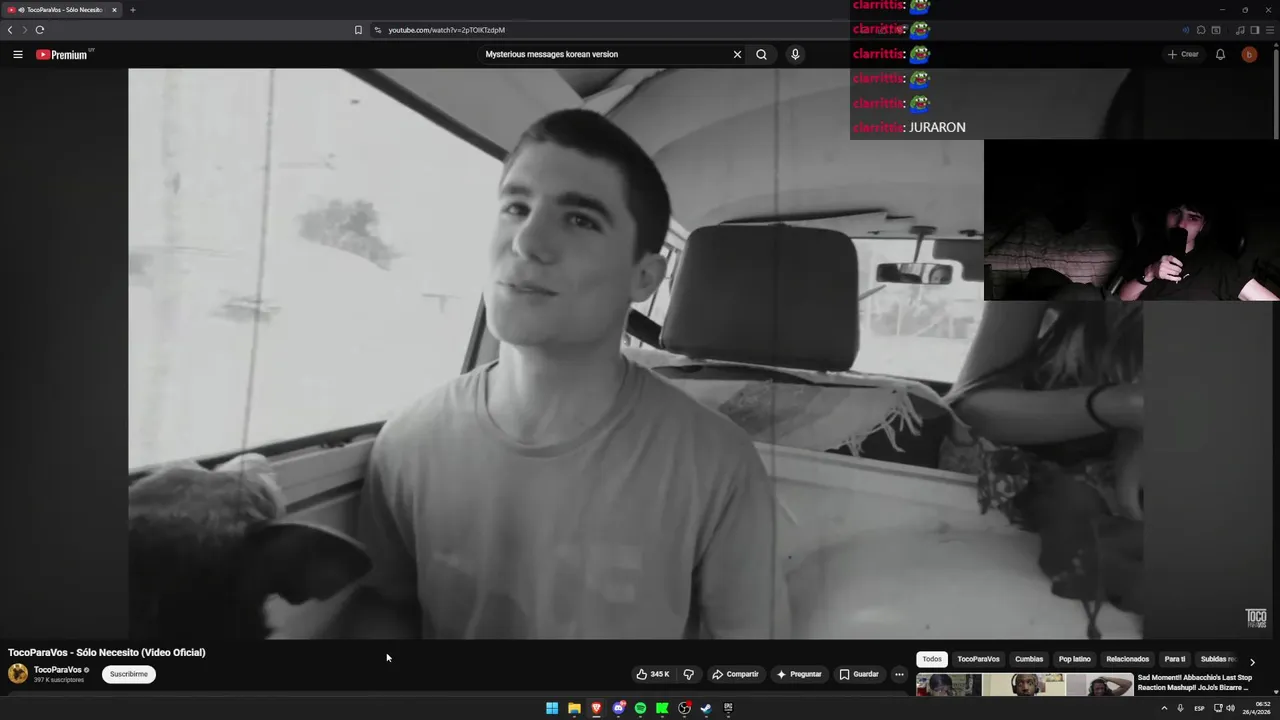Screen dimensions: 1280x720
Task: Open the Compartir share dialog
Action: (x=735, y=674)
